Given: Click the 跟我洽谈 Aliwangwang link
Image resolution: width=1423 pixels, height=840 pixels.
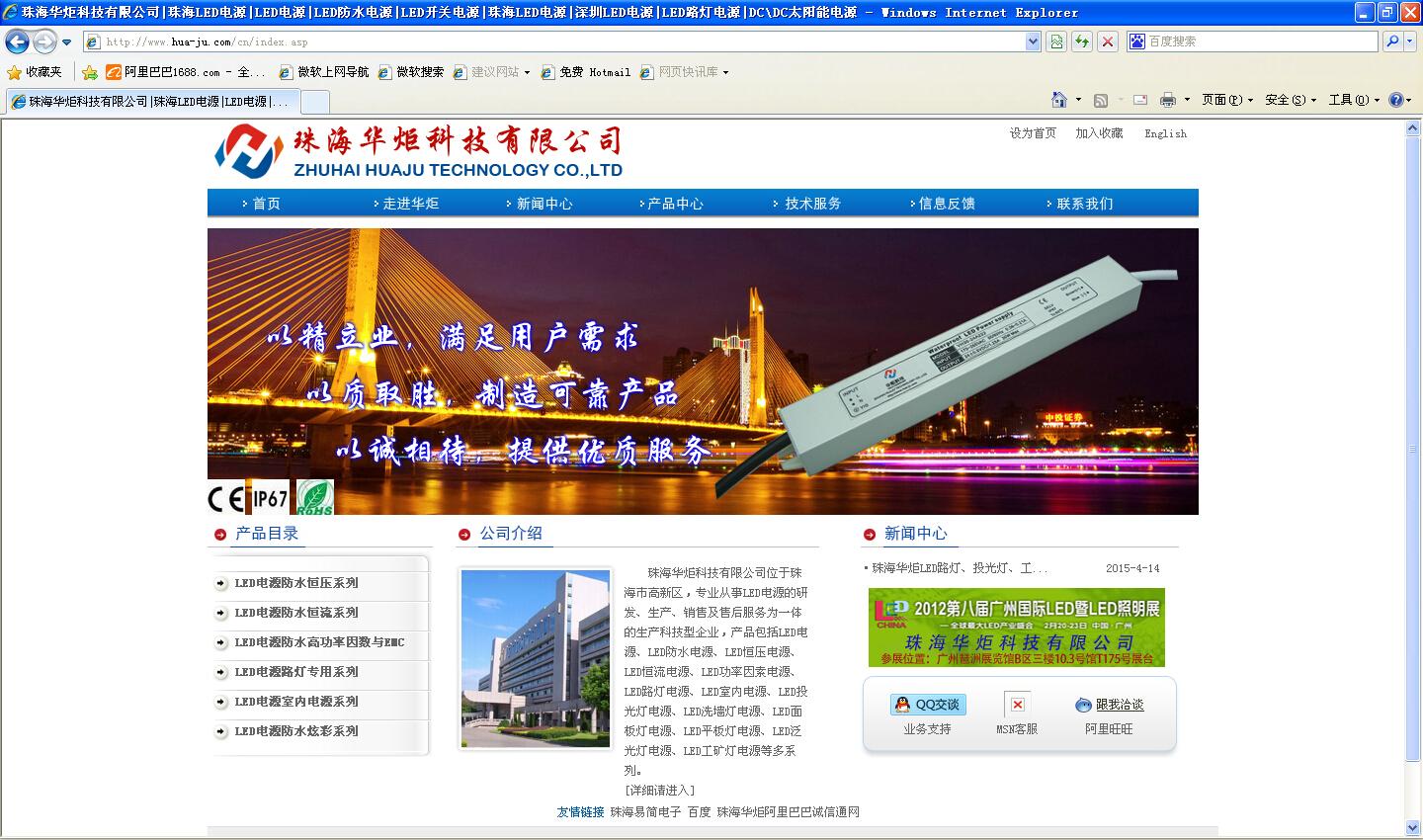Looking at the screenshot, I should click(1109, 705).
